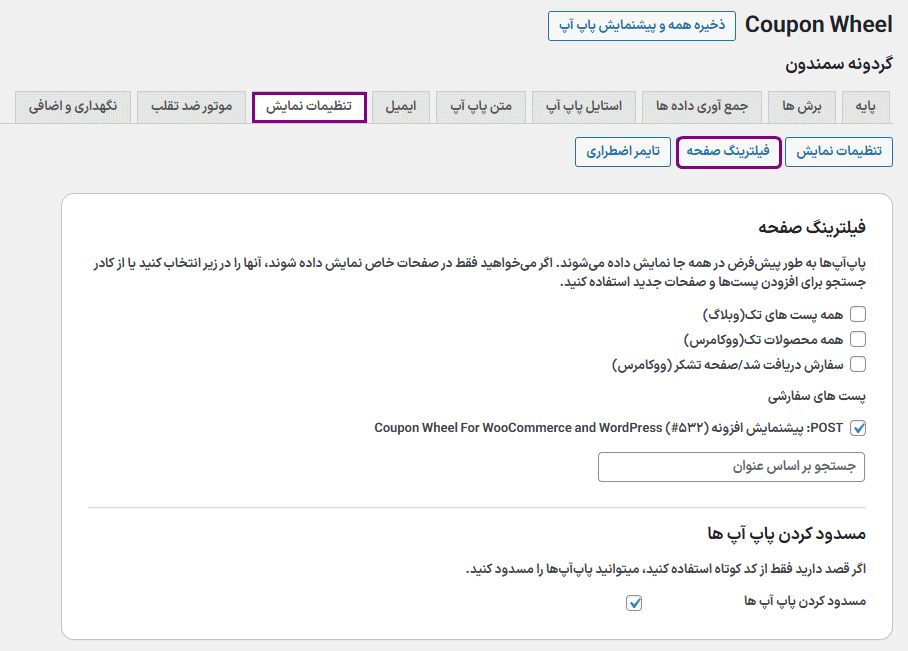
Task: Select 'استایل پاپ آپ' tab
Action: click(x=584, y=107)
